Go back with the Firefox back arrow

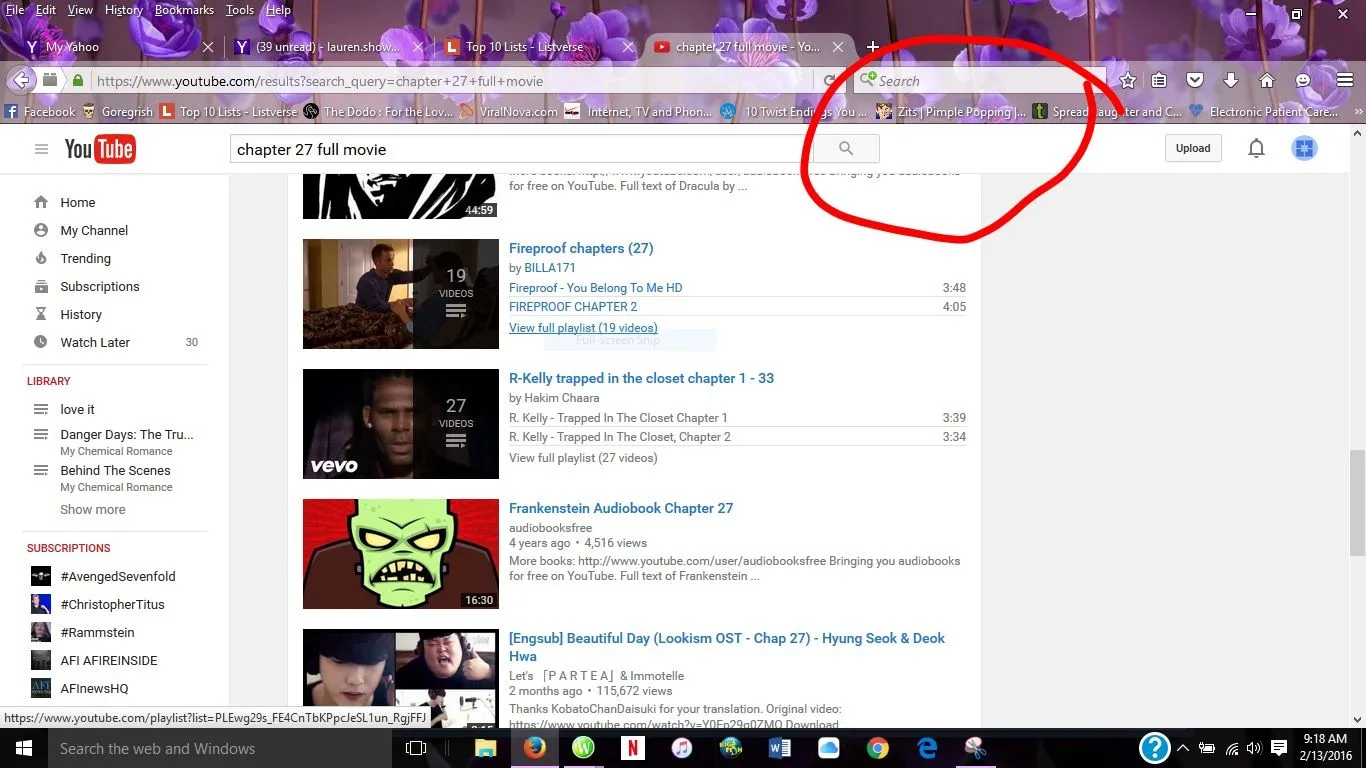[x=22, y=81]
